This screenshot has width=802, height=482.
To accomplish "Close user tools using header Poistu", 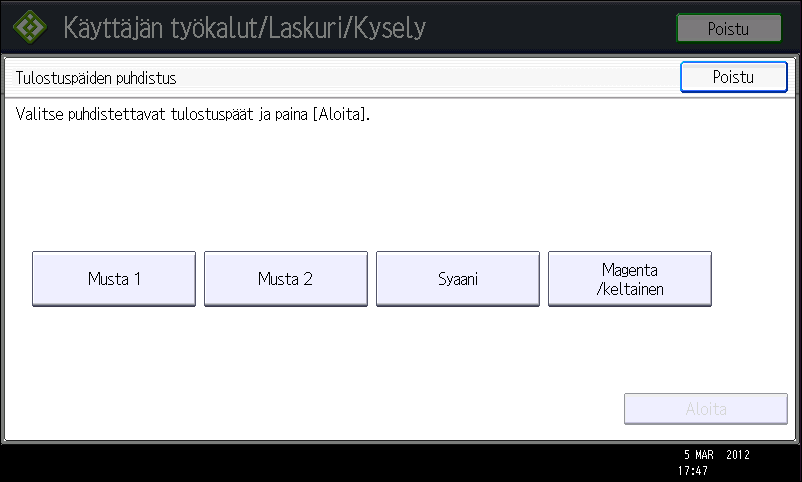I will pyautogui.click(x=729, y=28).
